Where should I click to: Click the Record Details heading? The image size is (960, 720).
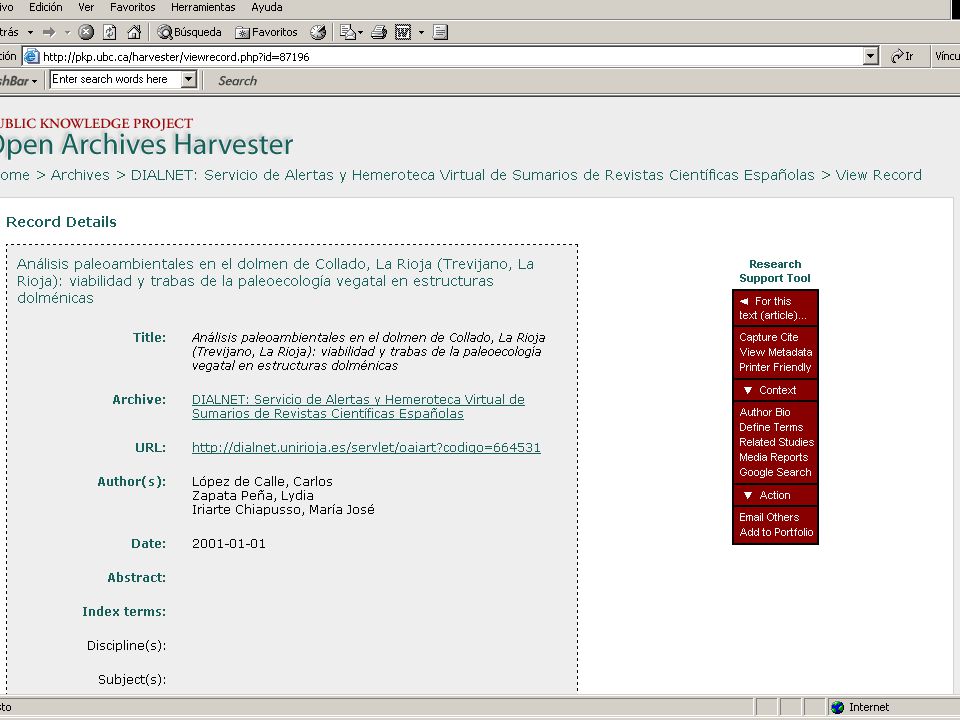(x=61, y=222)
